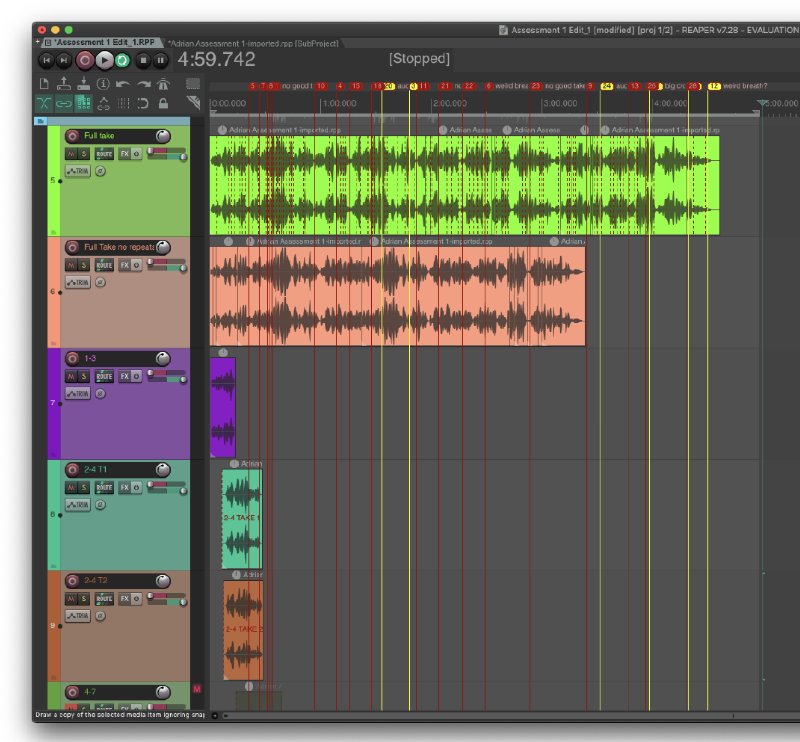Toggle the item grouping link button
Screen dimensions: 800x742
(x=64, y=104)
